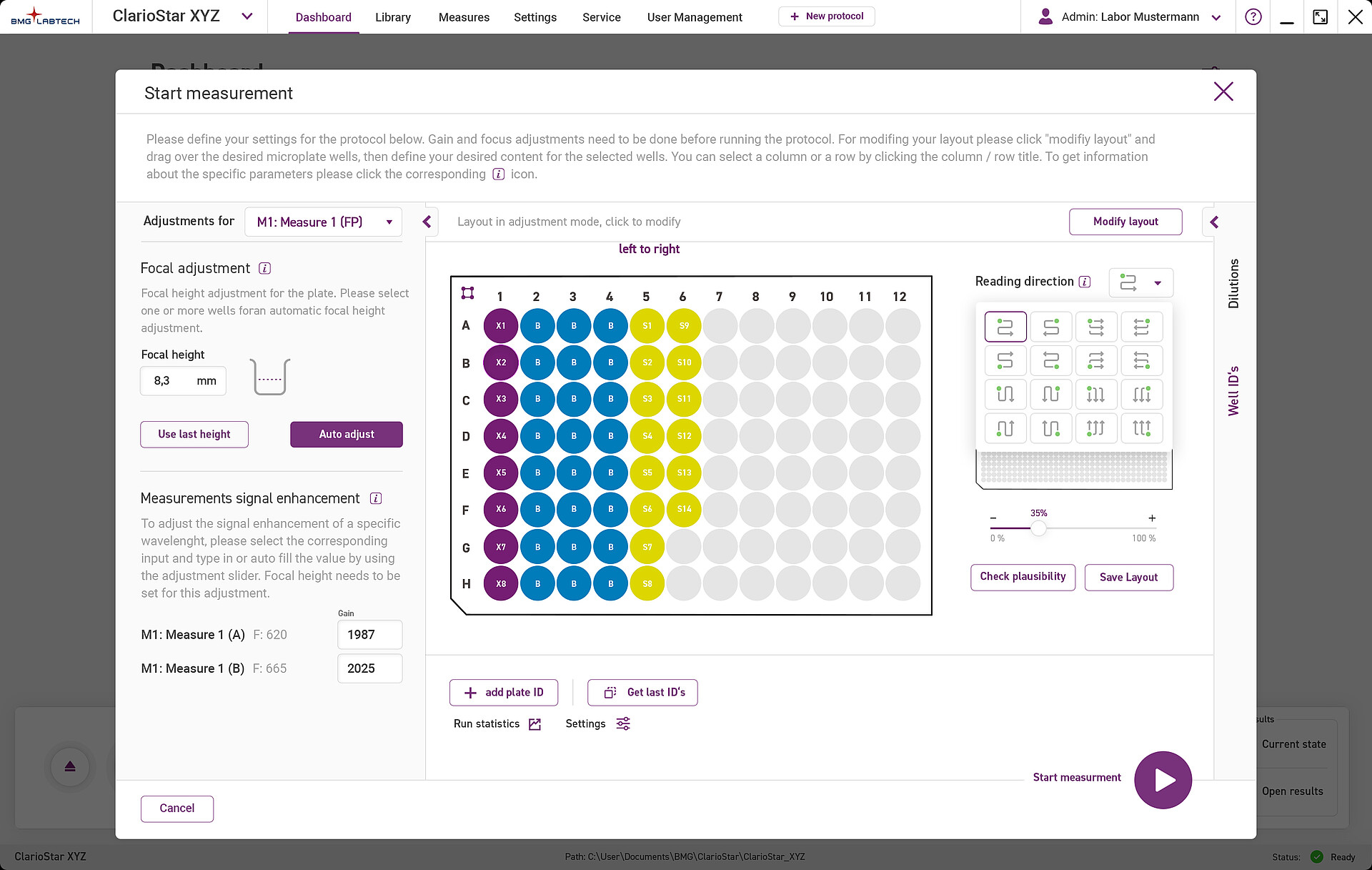1372x870 pixels.
Task: Click the purple play button to start measurement
Action: click(1163, 779)
